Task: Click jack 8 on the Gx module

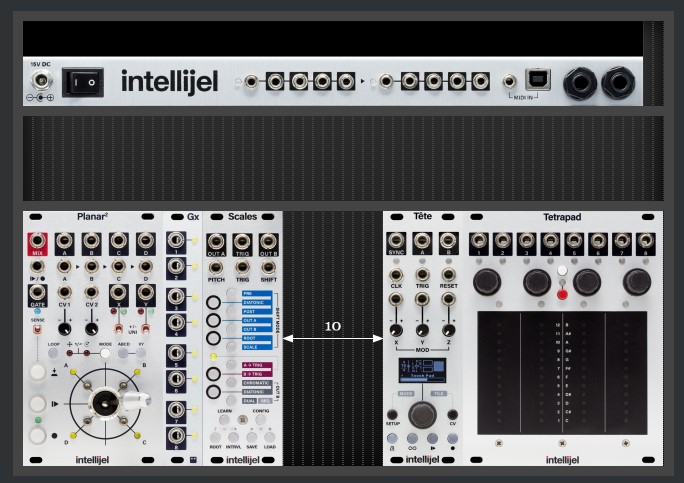Action: click(x=176, y=436)
